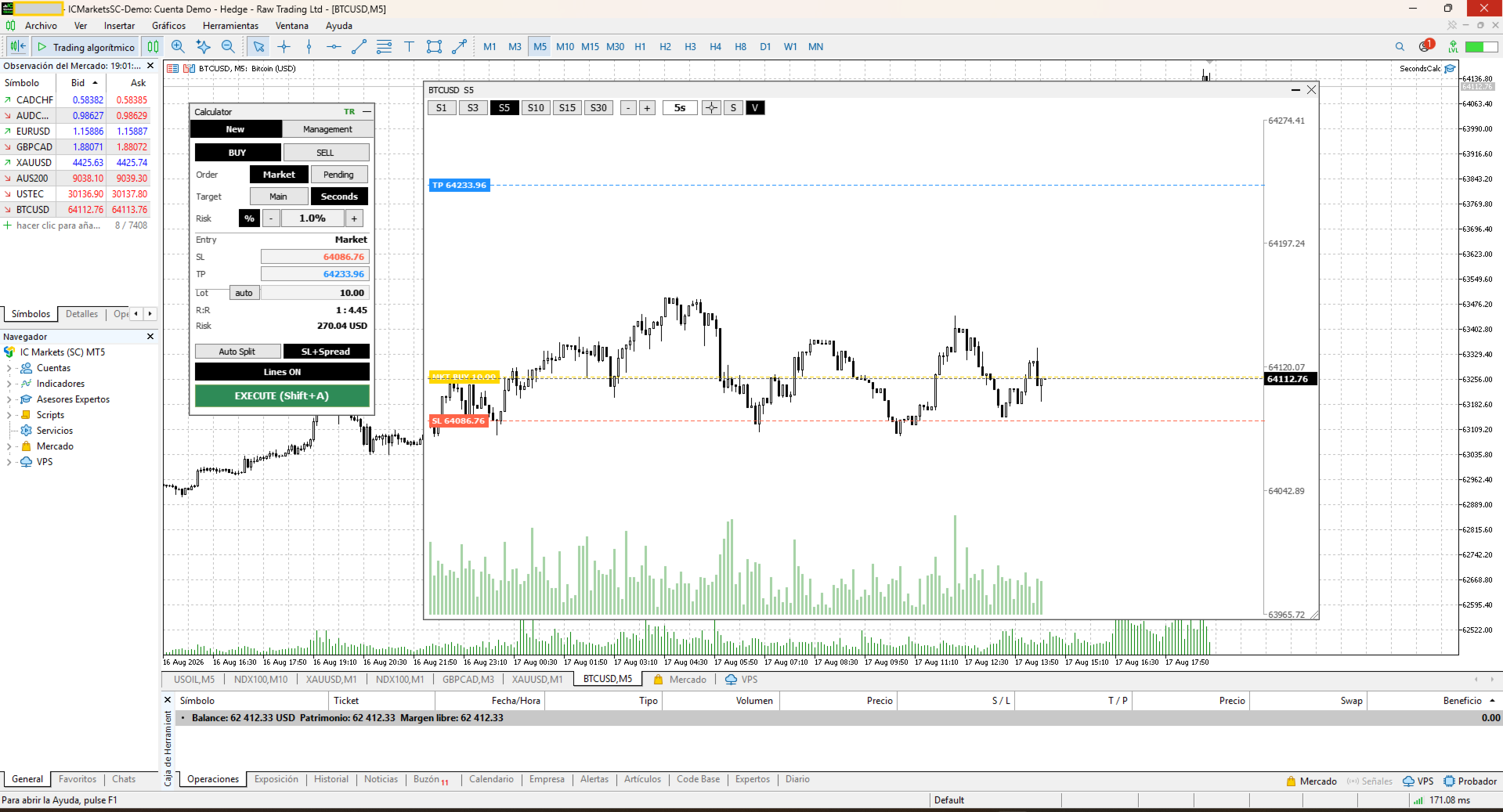1503x812 pixels.
Task: Expand the Cuentas tree node
Action: tap(9, 368)
